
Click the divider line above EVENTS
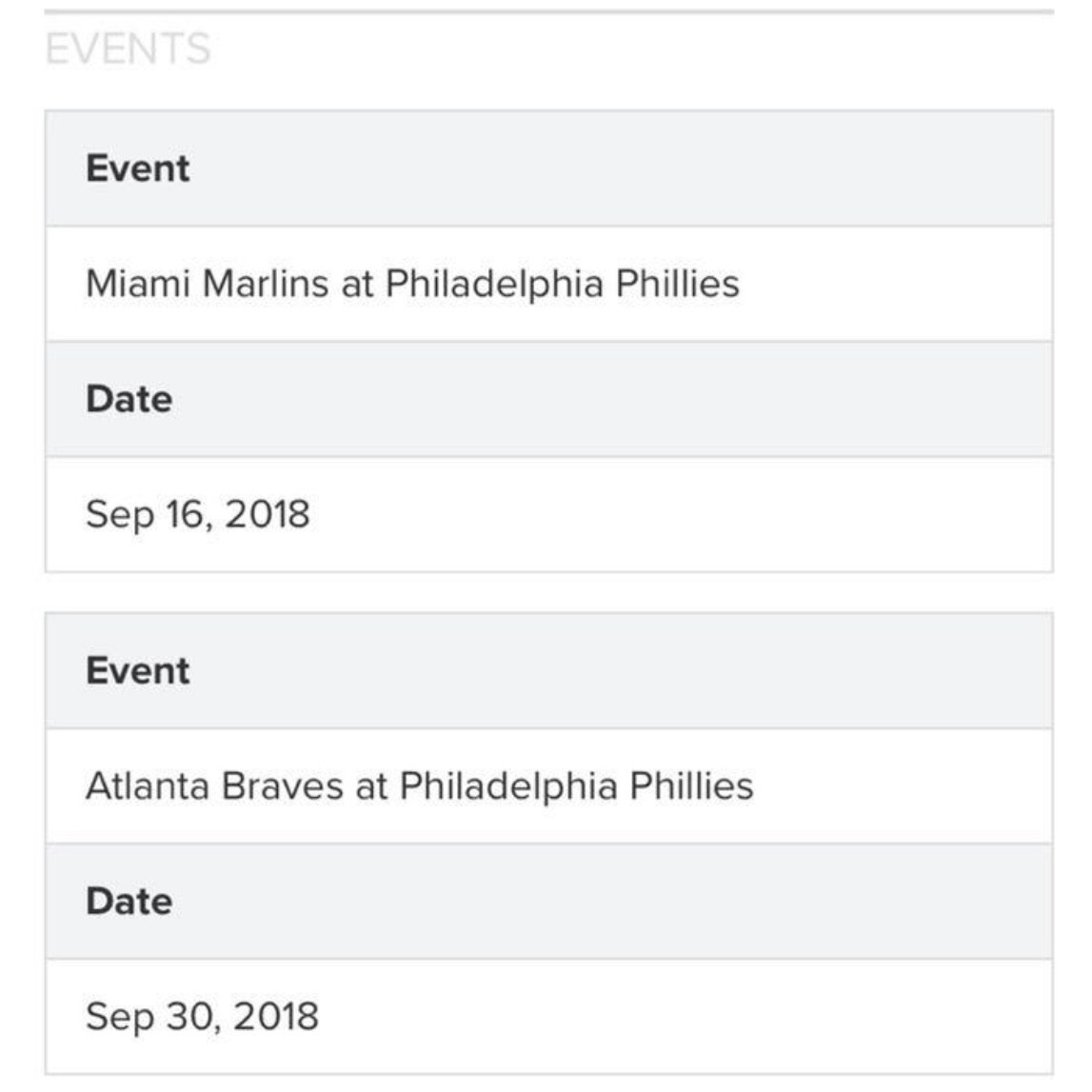coord(548,11)
